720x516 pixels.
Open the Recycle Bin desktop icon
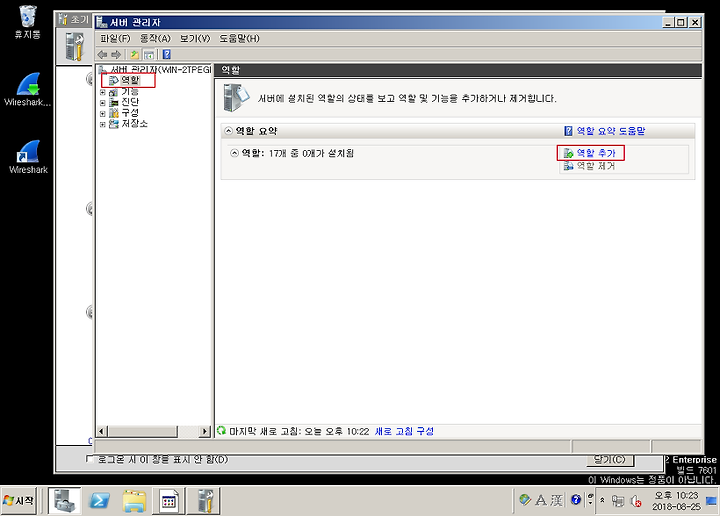point(28,22)
